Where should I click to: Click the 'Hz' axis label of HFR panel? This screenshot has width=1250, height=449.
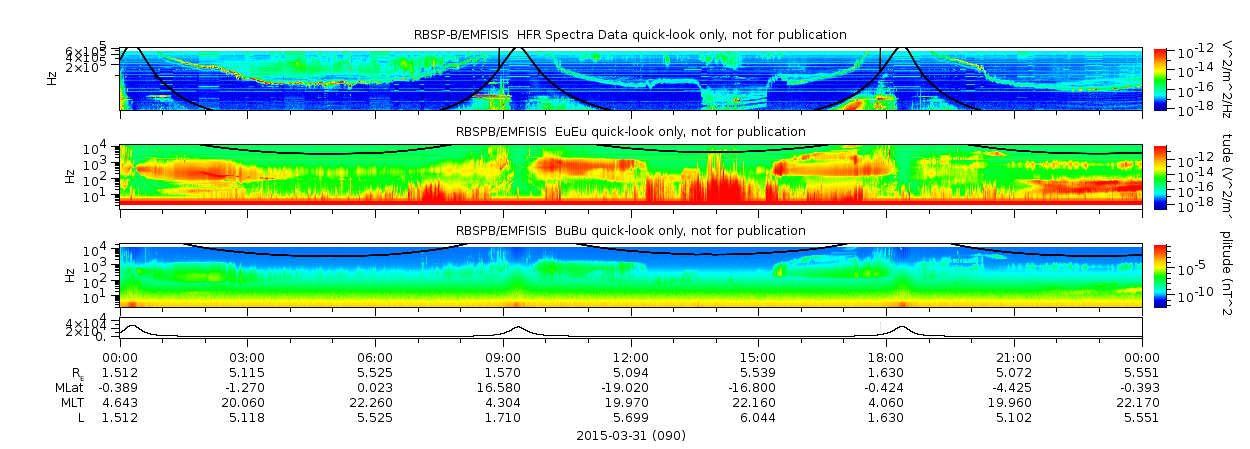(x=52, y=78)
